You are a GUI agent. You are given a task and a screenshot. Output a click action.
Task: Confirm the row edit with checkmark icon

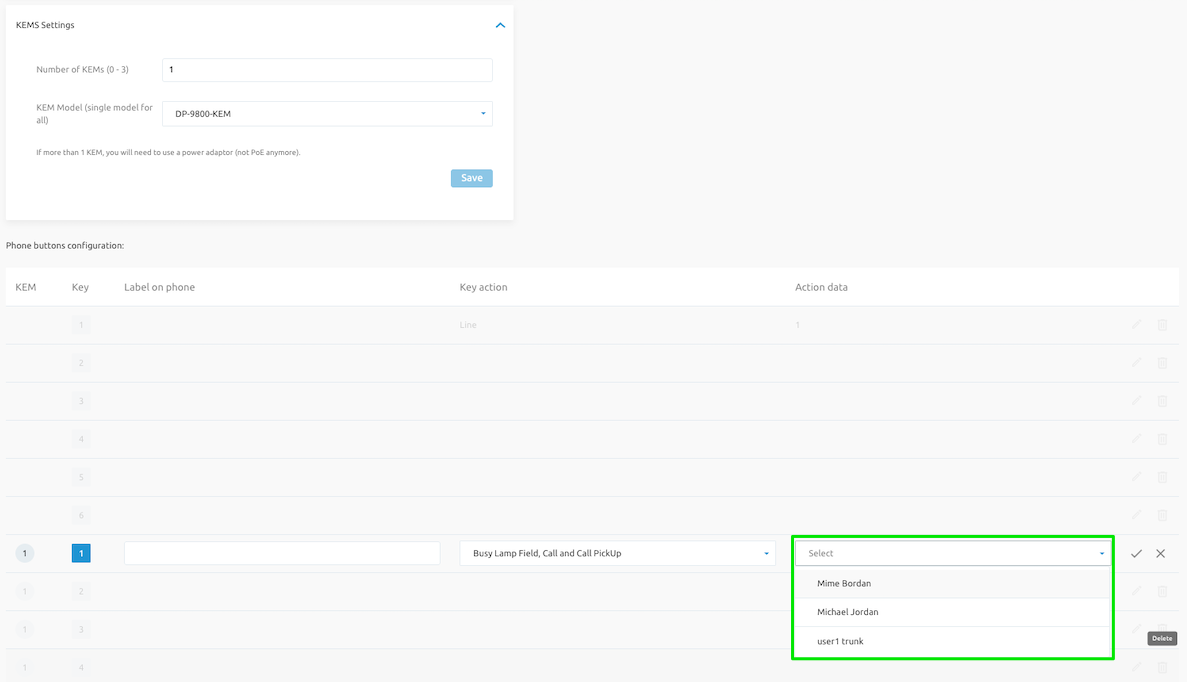pos(1136,553)
